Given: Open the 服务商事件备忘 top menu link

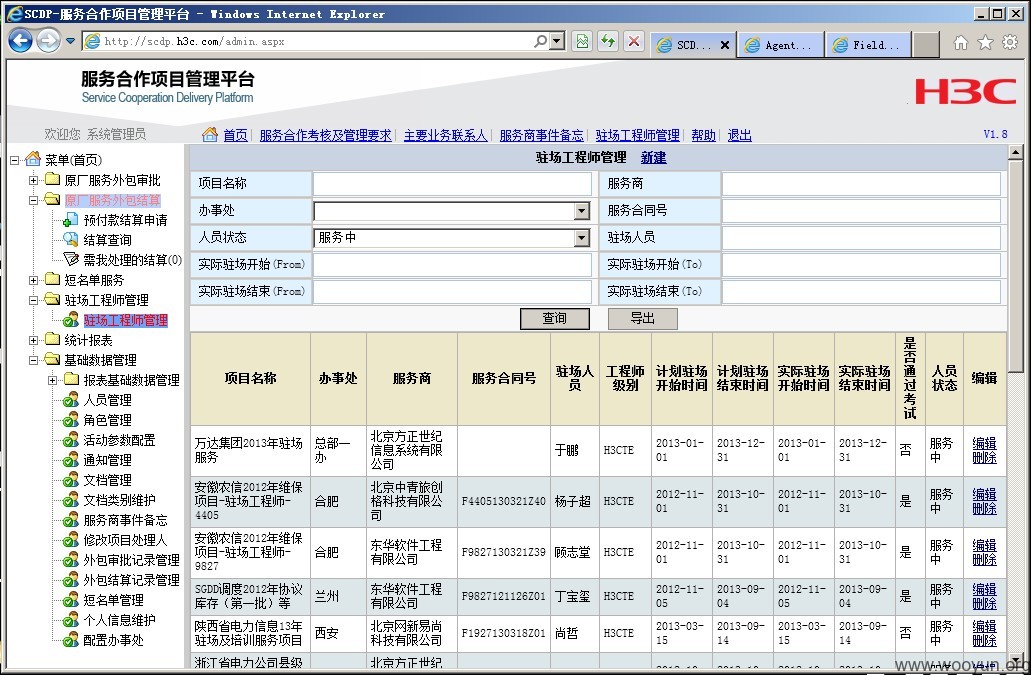Looking at the screenshot, I should 541,135.
